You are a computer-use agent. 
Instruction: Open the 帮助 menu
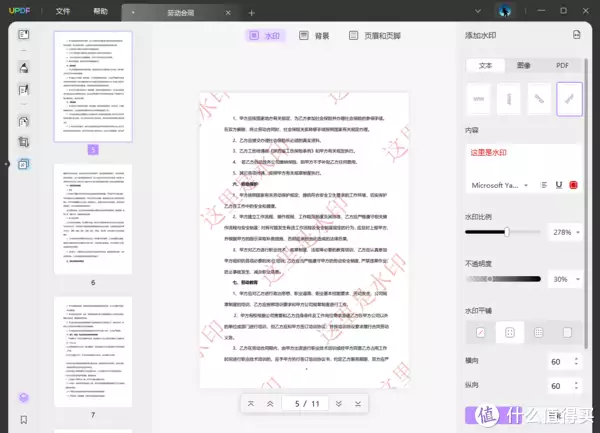(x=101, y=11)
